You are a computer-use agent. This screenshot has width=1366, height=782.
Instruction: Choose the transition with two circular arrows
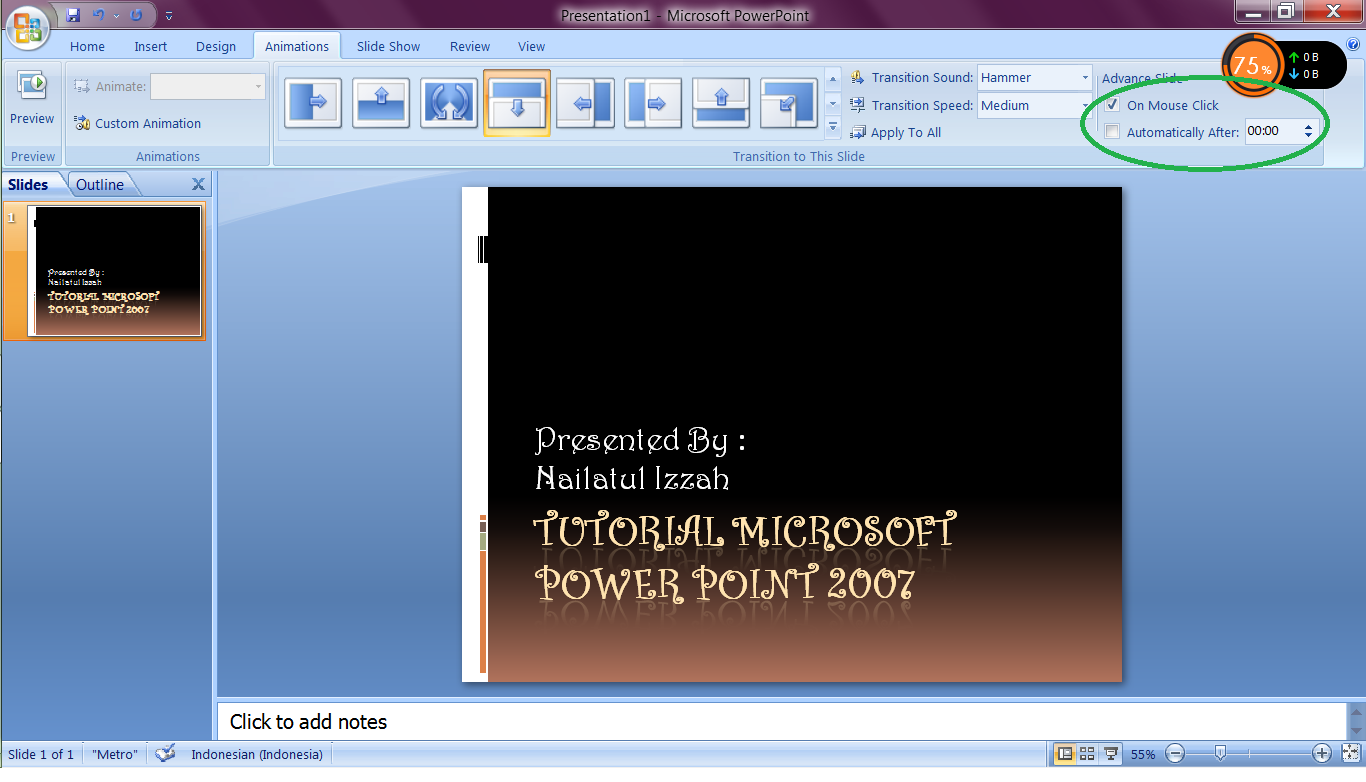449,102
